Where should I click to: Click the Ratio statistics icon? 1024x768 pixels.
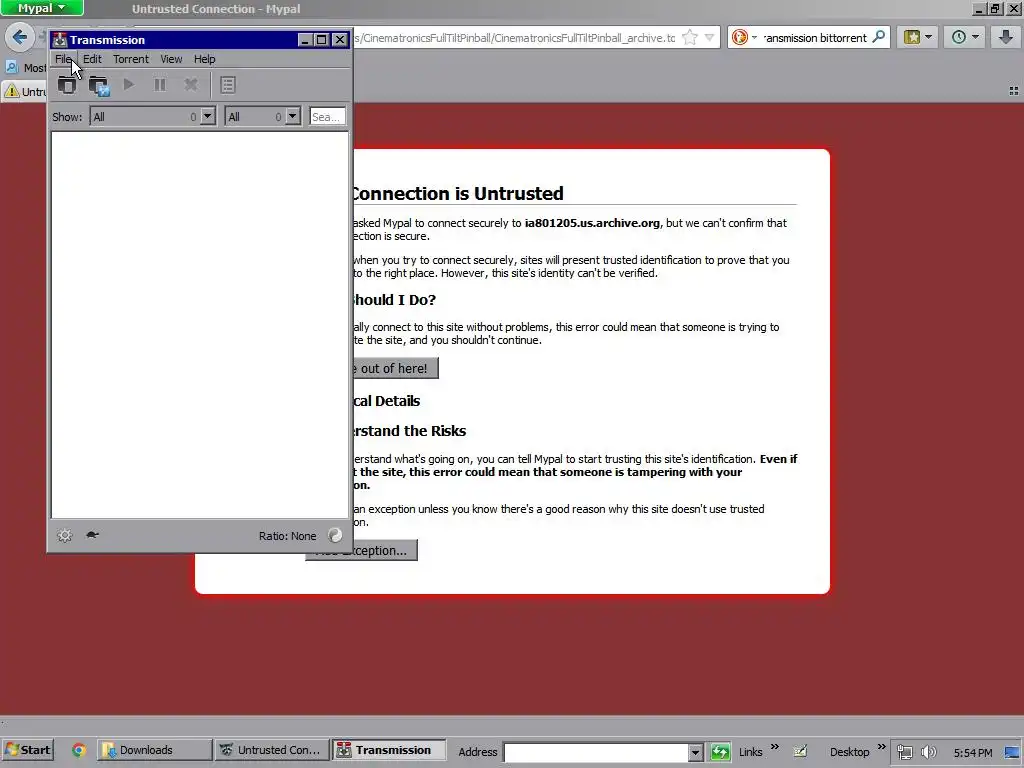tap(335, 536)
